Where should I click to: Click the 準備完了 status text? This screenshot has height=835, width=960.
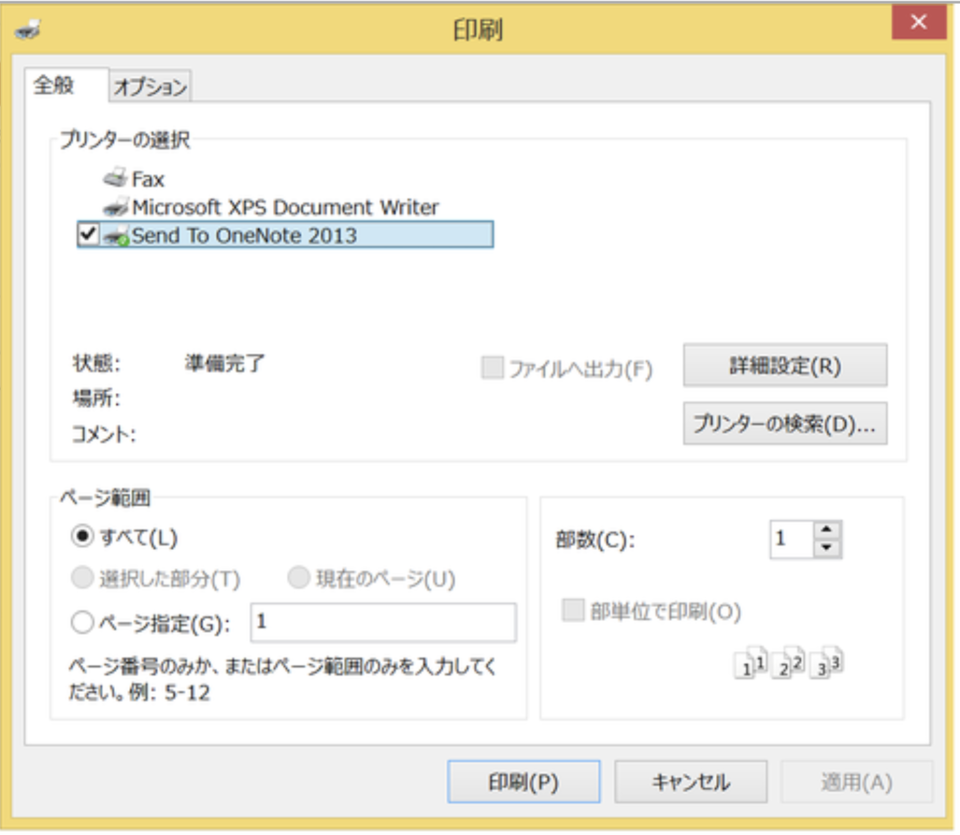(225, 363)
